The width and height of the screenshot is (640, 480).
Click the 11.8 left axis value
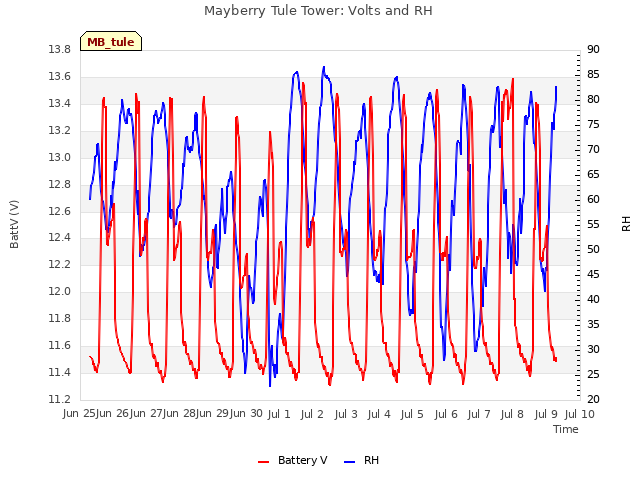point(60,318)
